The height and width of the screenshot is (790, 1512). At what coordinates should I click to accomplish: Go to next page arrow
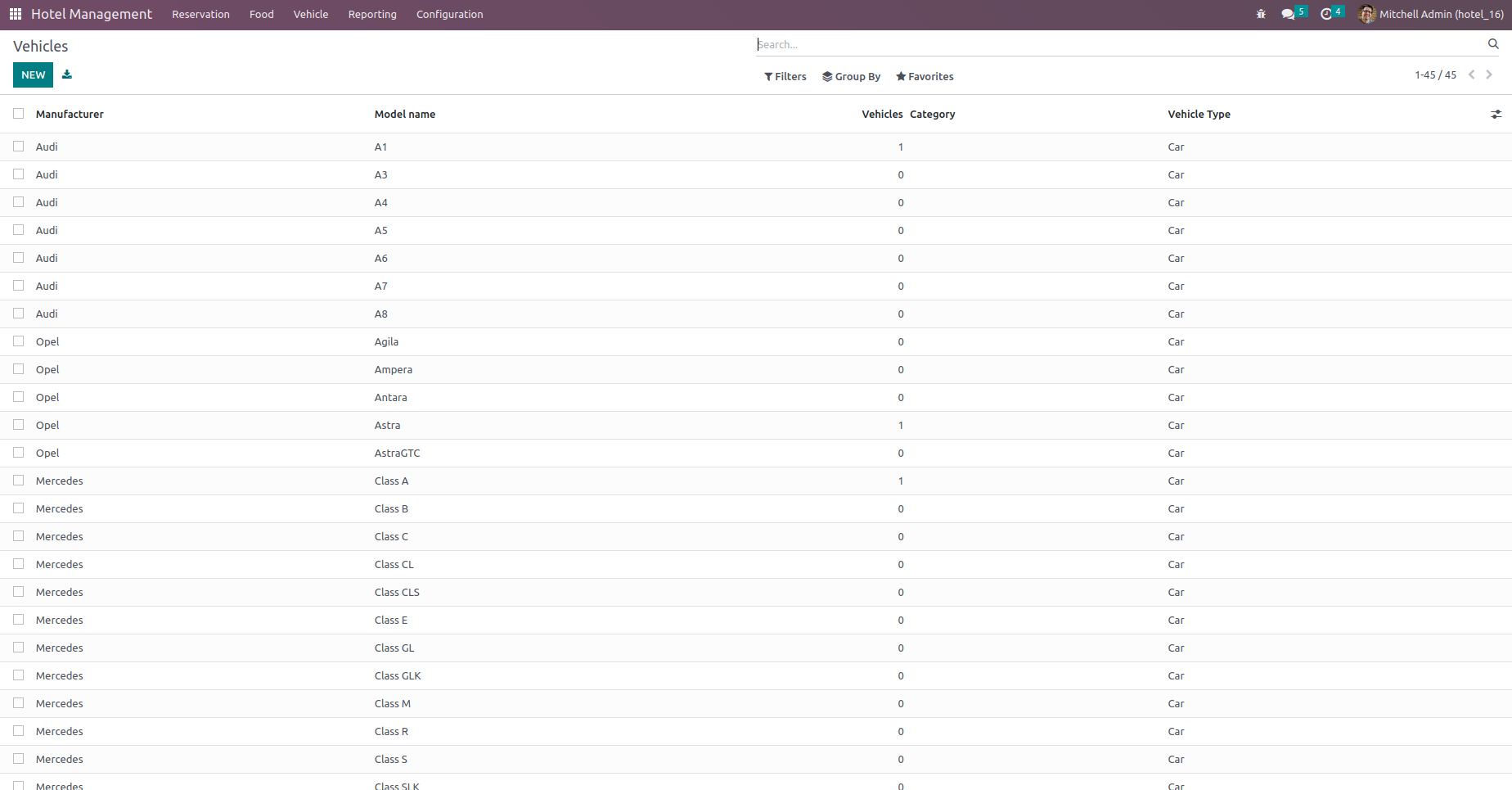click(1489, 74)
